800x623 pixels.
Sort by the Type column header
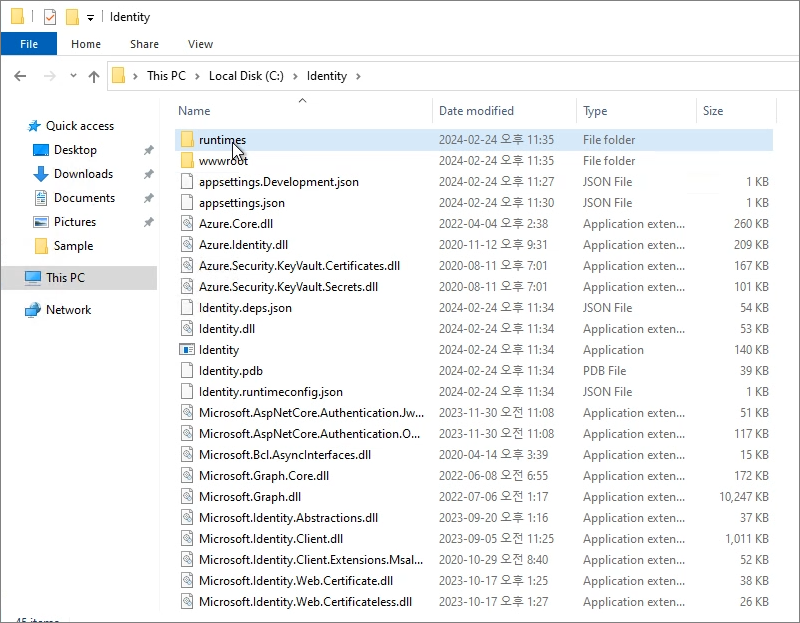(x=595, y=111)
